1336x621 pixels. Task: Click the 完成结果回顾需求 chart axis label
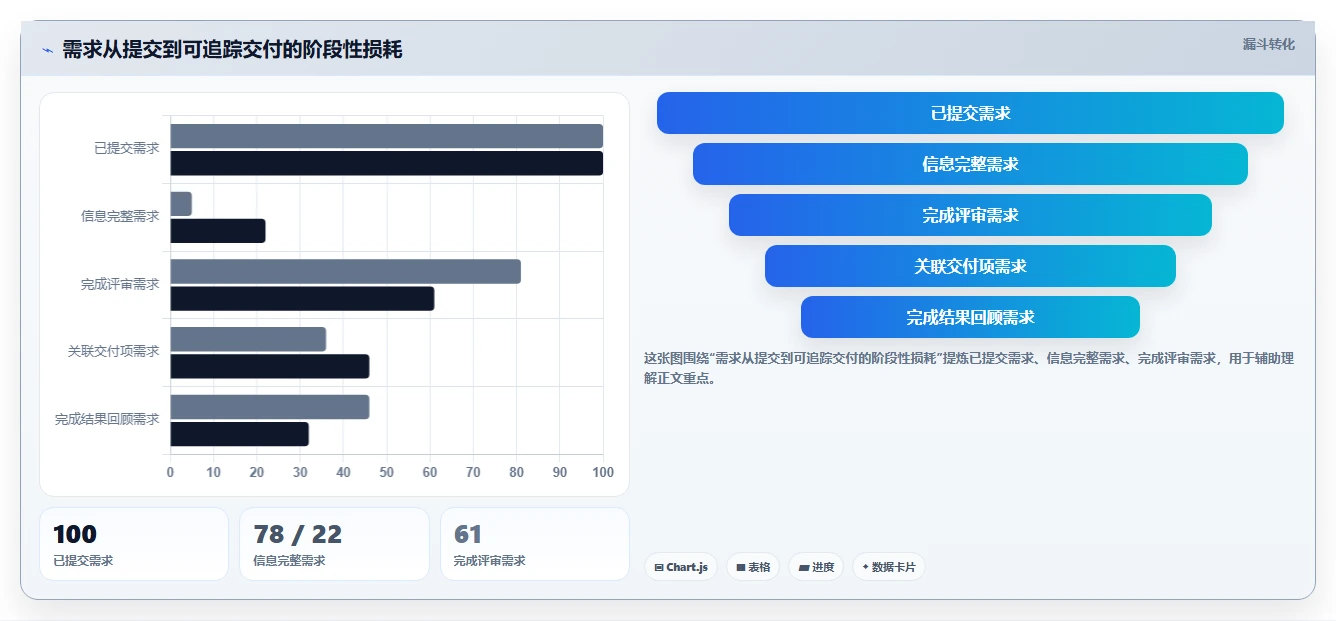coord(107,419)
